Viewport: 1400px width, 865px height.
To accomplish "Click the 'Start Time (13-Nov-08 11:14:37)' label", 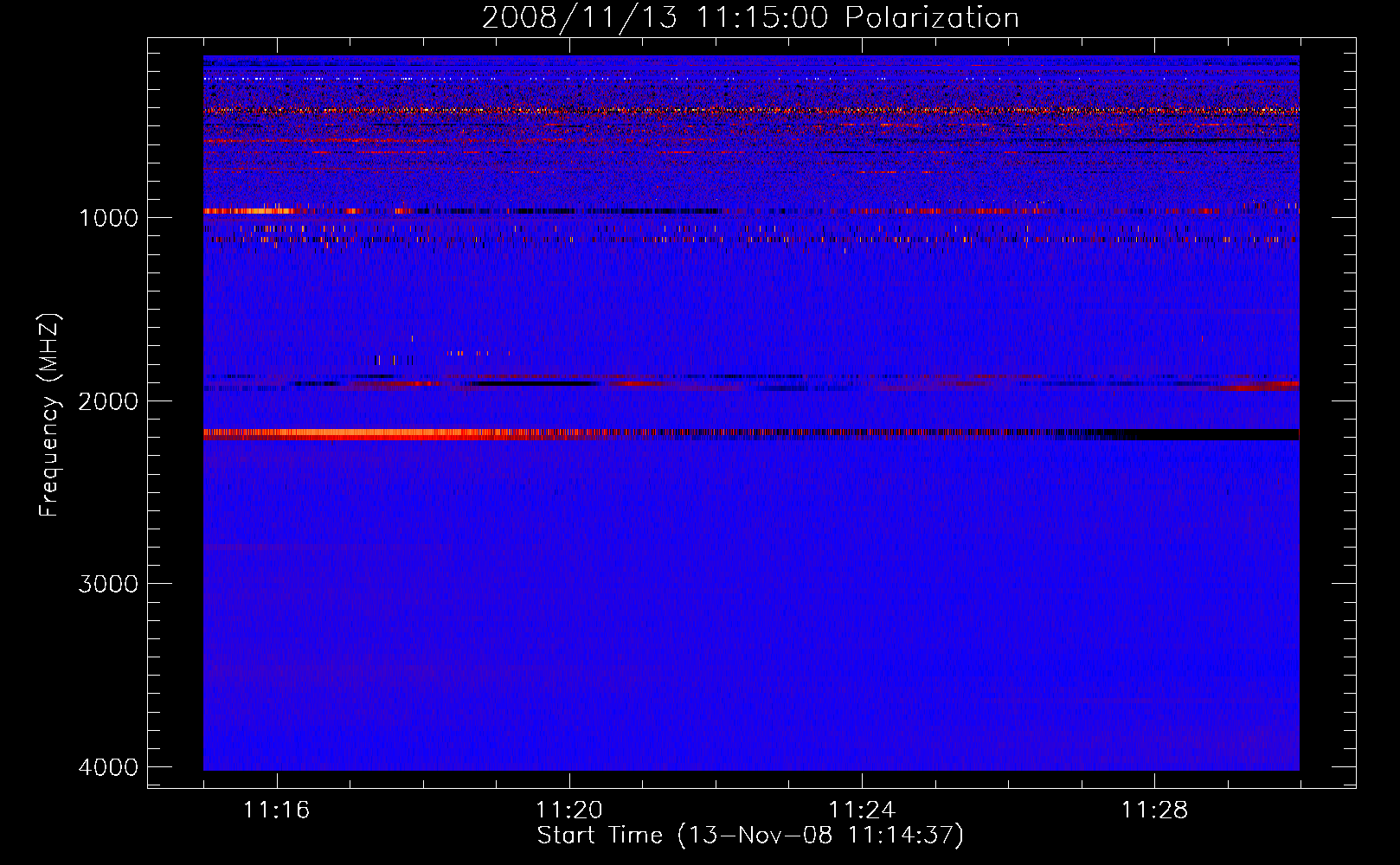I will point(750,836).
